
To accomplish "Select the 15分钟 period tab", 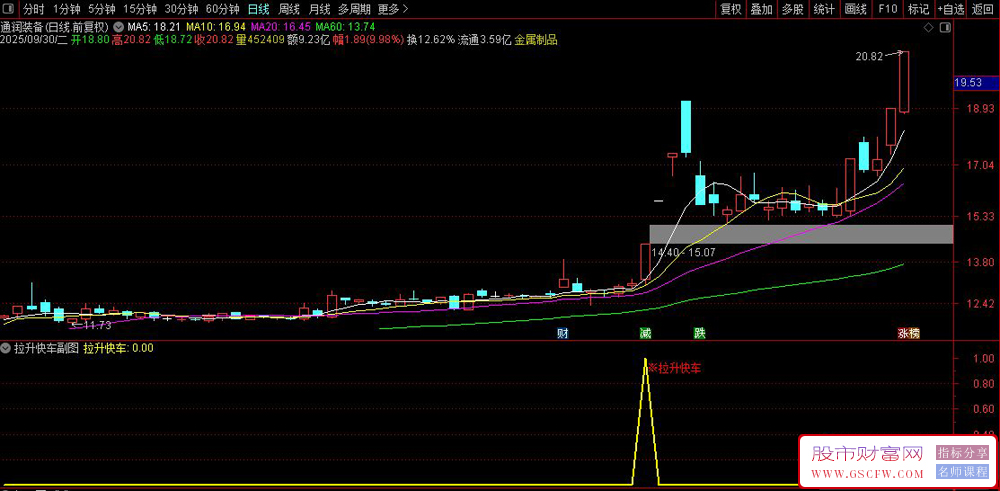I will click(x=140, y=9).
